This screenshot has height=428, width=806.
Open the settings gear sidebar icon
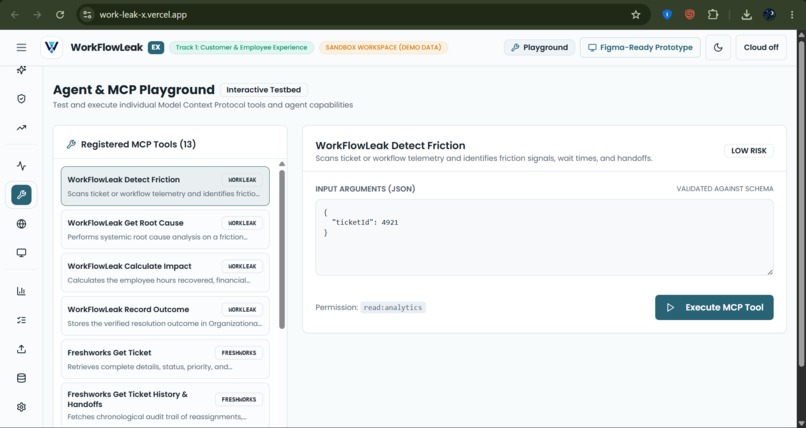tap(21, 407)
